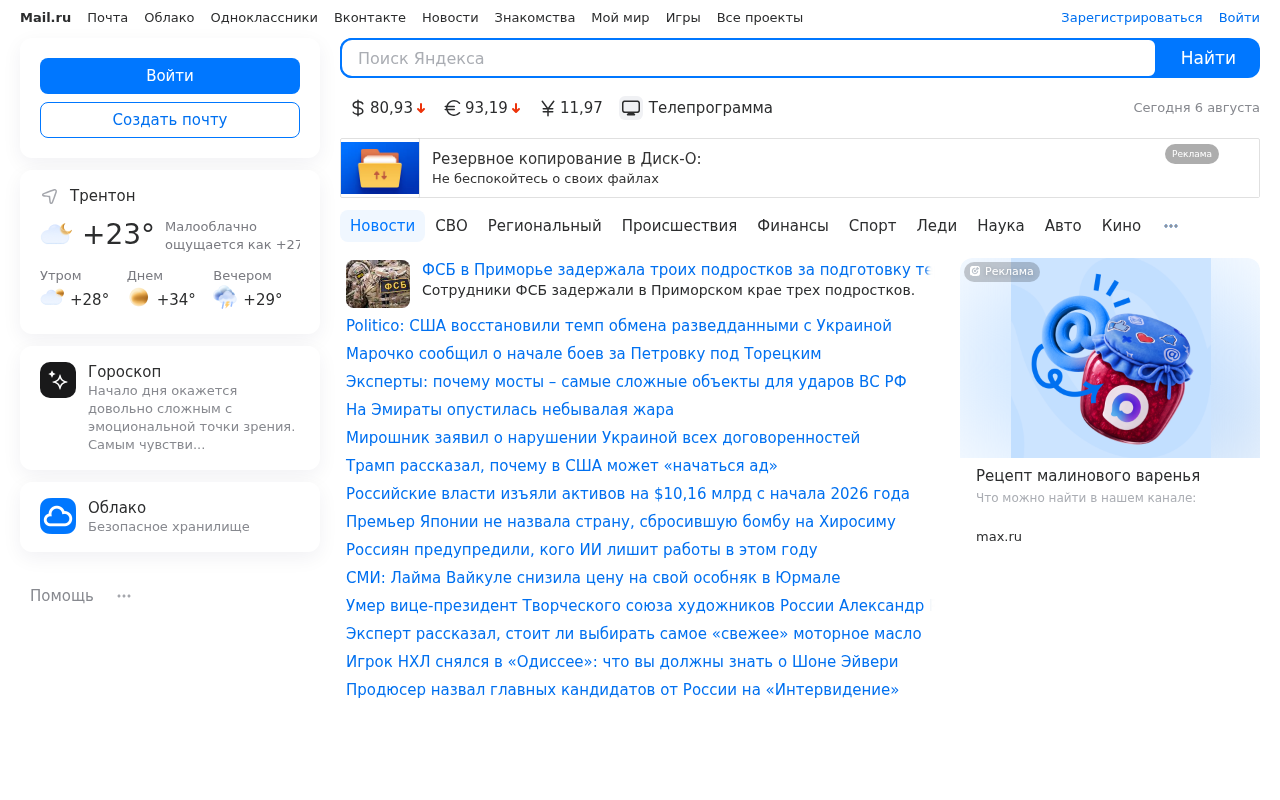Click the daytime sun icon near +34°
1280x800 pixels.
[x=139, y=298]
